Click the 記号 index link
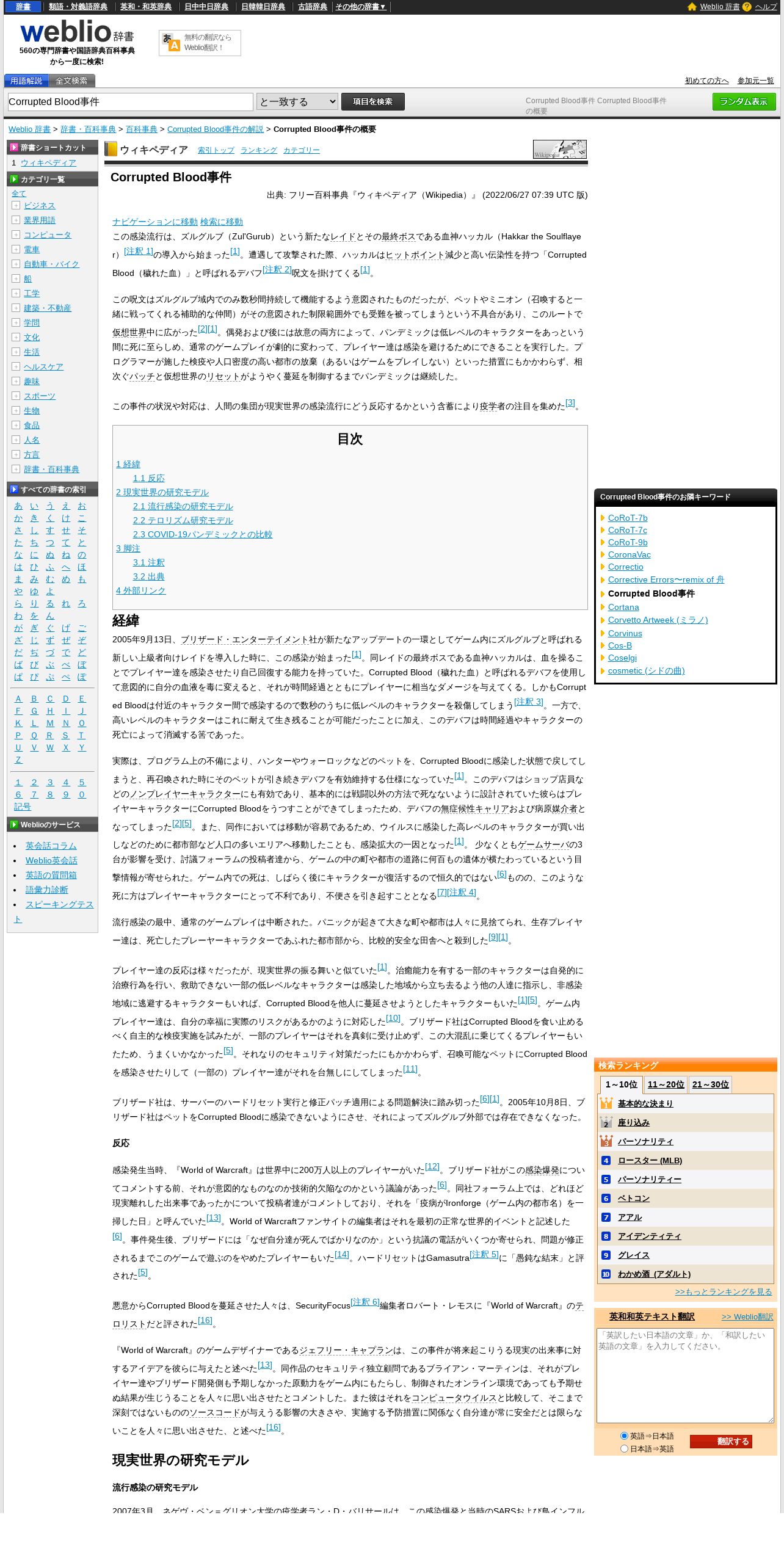Screen dimensions: 784x1568 point(23,807)
